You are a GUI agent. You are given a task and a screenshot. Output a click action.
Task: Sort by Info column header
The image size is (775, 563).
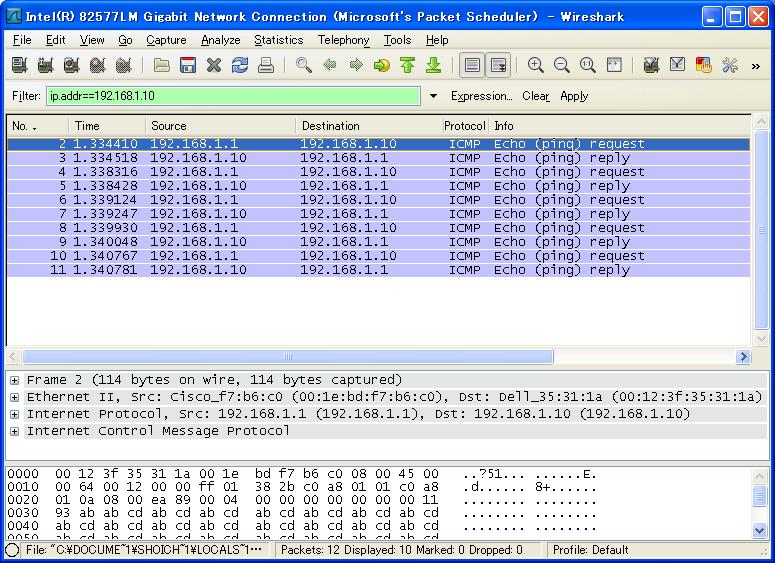[619, 126]
